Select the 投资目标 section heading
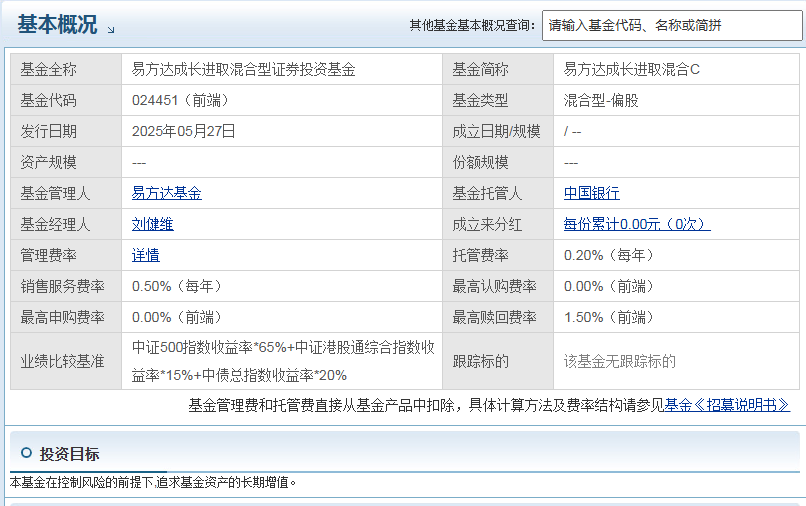Viewport: 806px width, 506px height. point(69,454)
